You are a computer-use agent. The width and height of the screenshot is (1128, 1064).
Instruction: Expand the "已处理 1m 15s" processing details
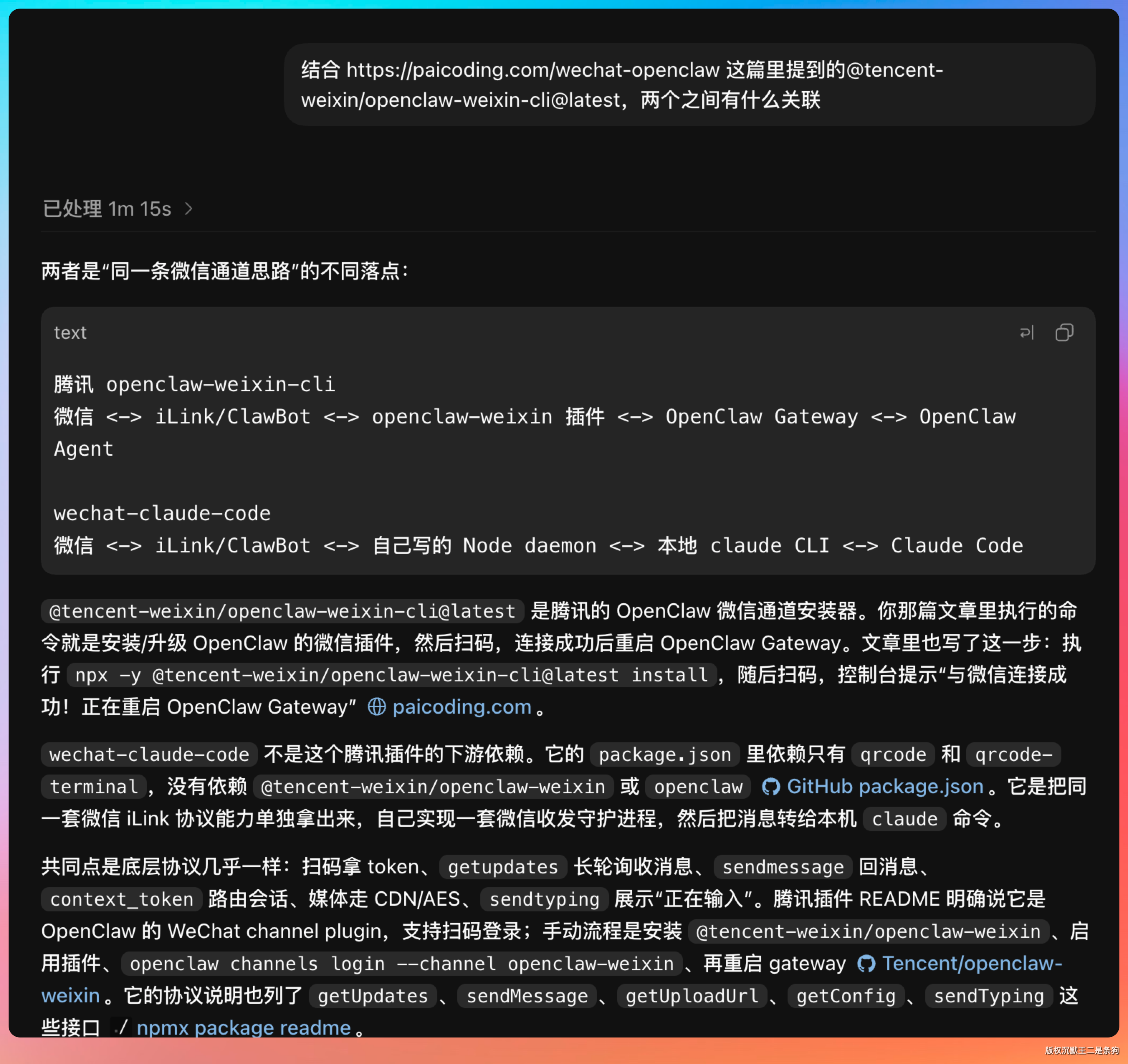[x=118, y=209]
